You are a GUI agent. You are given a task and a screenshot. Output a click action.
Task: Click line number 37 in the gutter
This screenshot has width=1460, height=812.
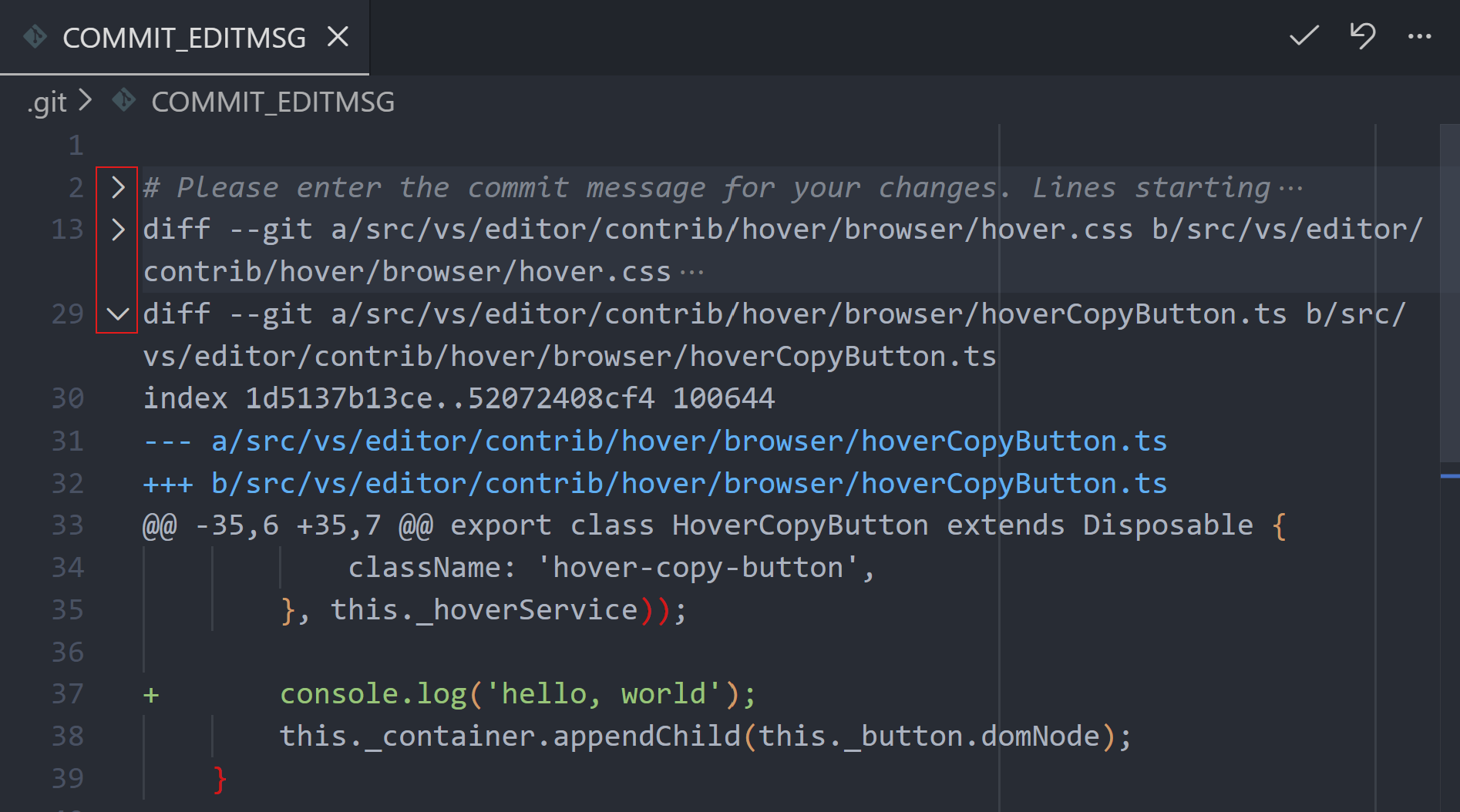point(68,693)
